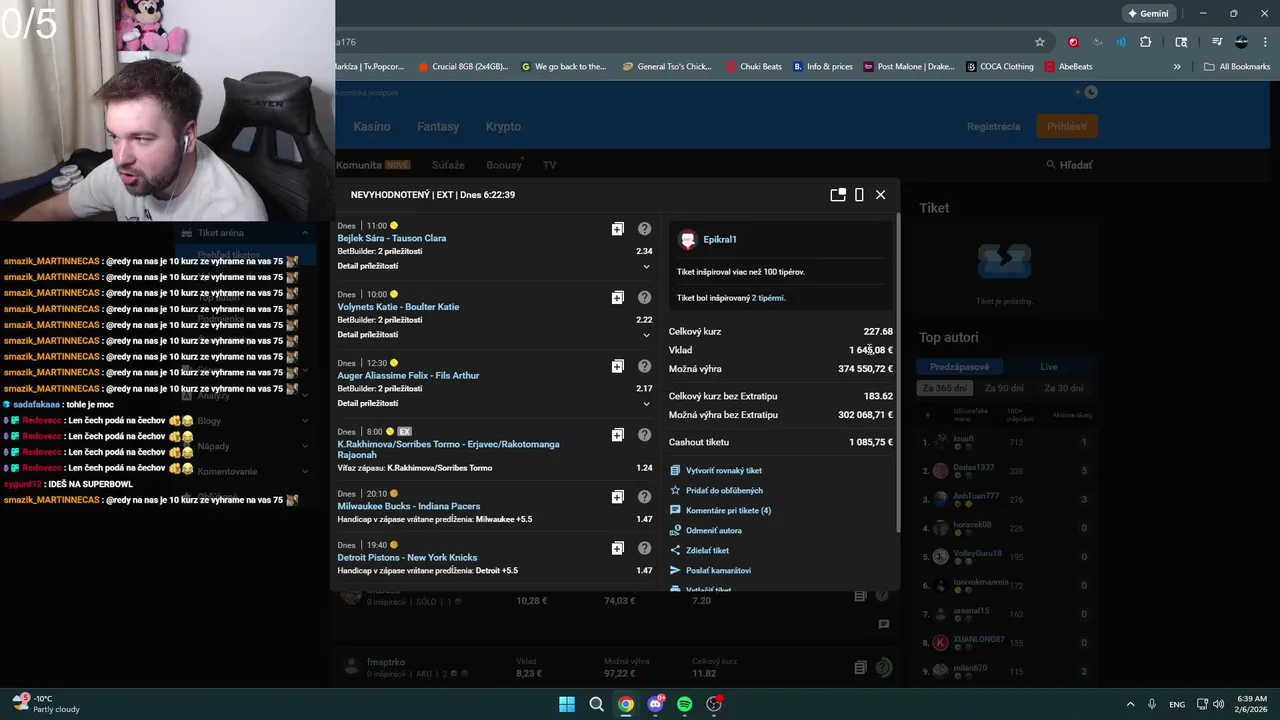Open Google Lens search icon in toolbar

1181,42
